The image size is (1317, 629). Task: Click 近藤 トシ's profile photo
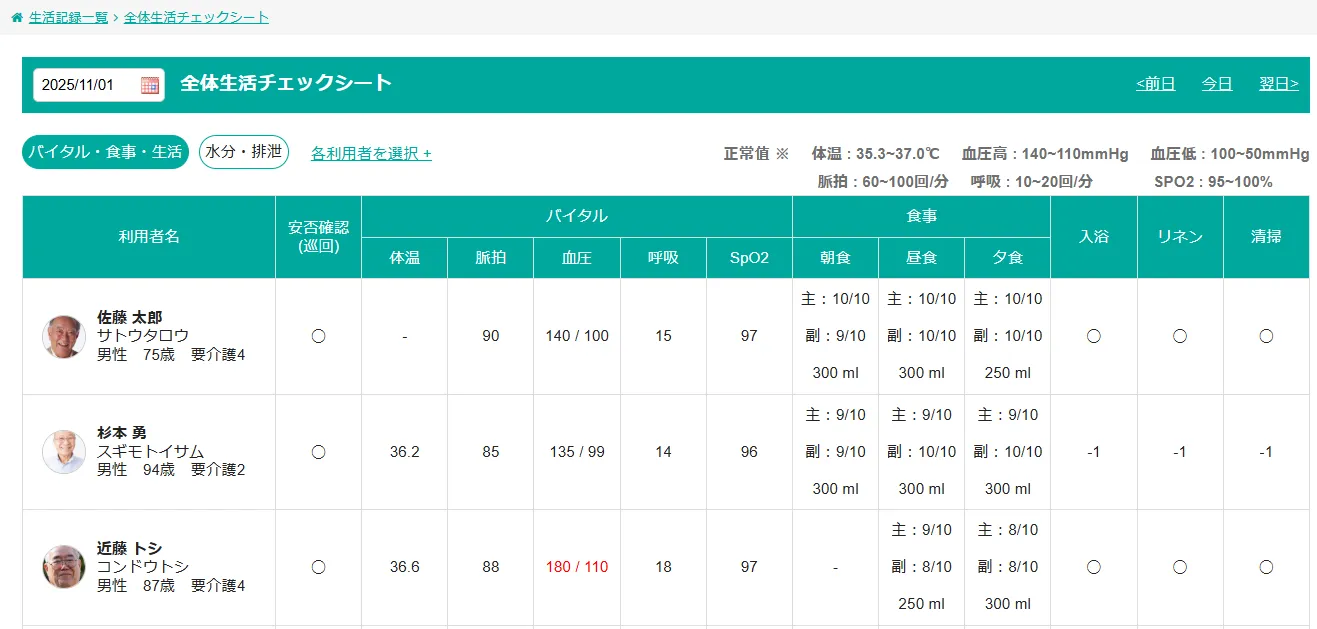click(x=64, y=567)
